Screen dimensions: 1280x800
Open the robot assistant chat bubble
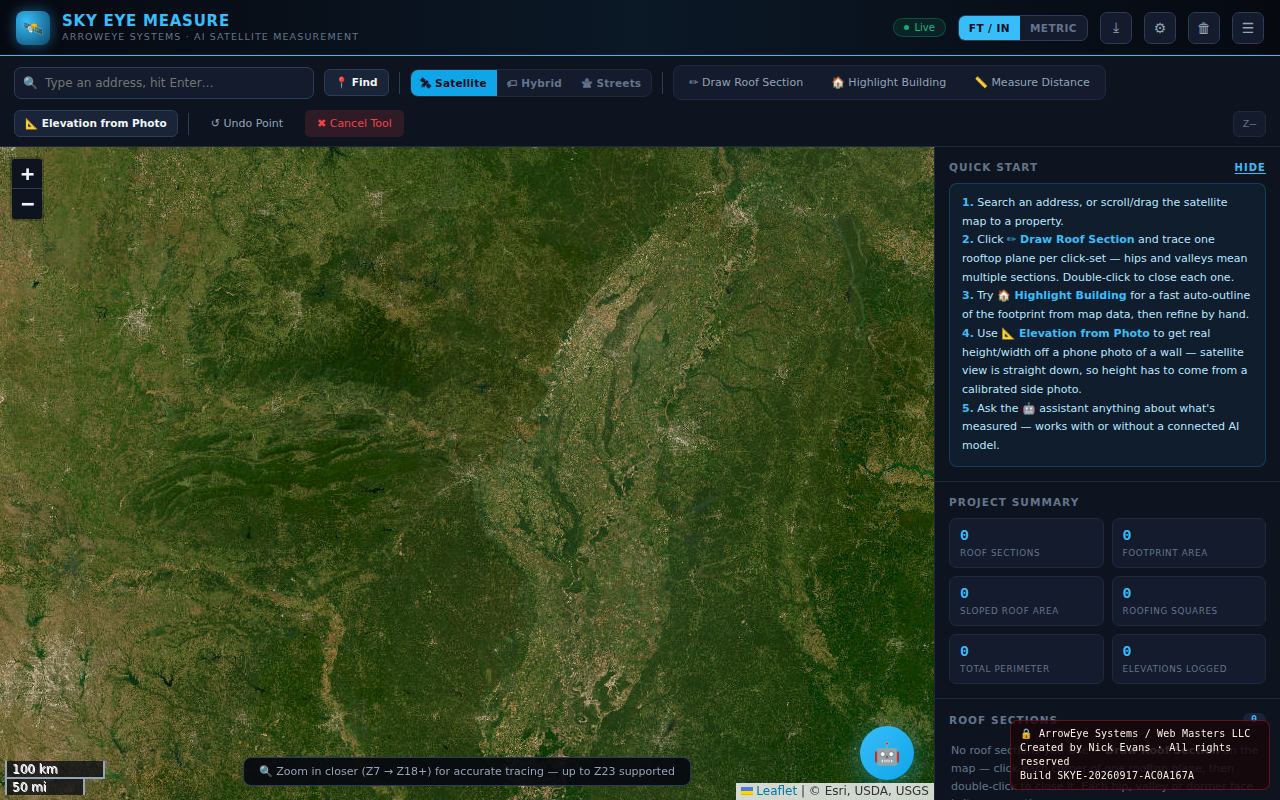887,753
